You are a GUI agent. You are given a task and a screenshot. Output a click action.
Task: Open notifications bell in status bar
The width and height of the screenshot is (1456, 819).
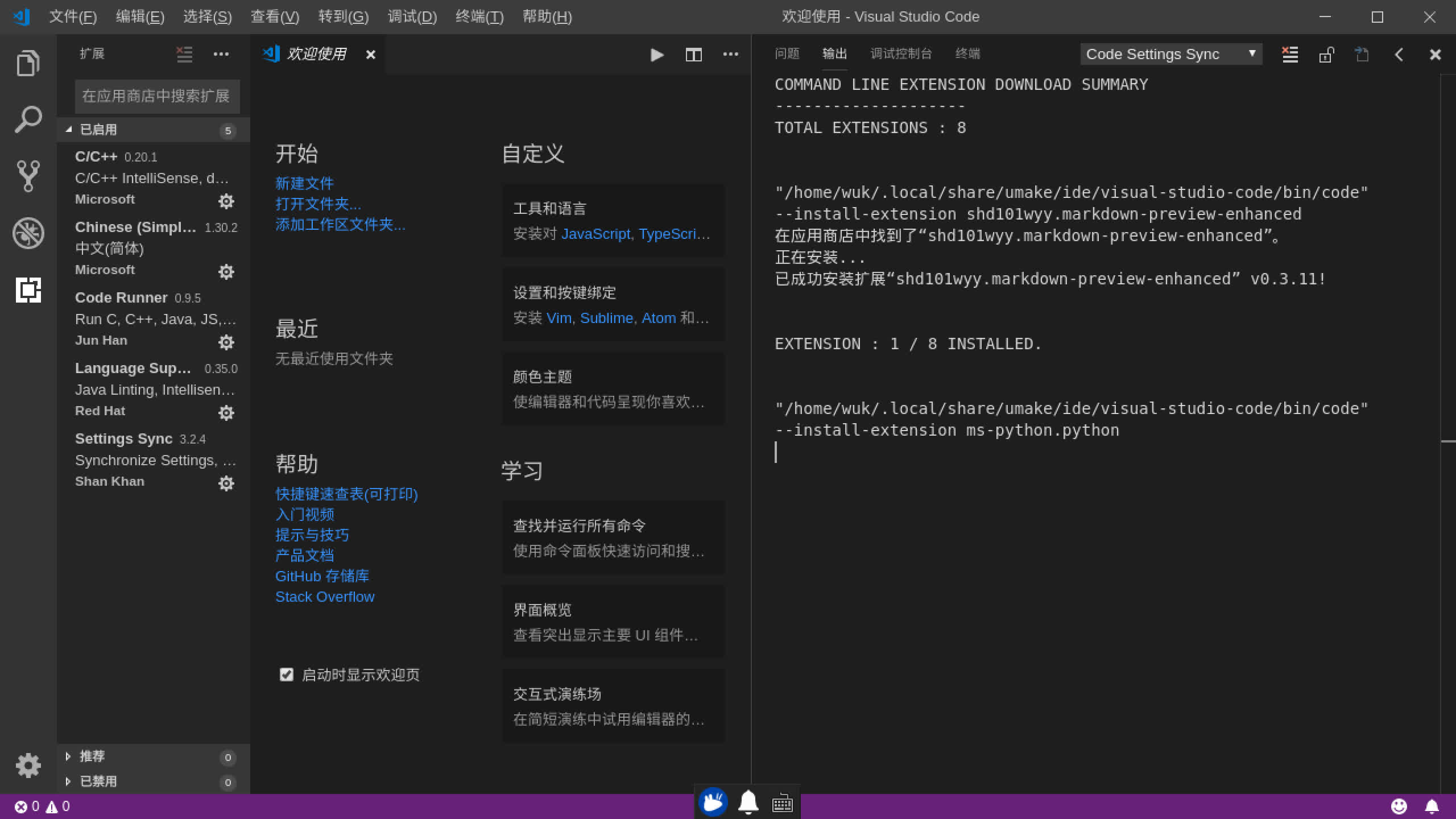click(x=1432, y=806)
